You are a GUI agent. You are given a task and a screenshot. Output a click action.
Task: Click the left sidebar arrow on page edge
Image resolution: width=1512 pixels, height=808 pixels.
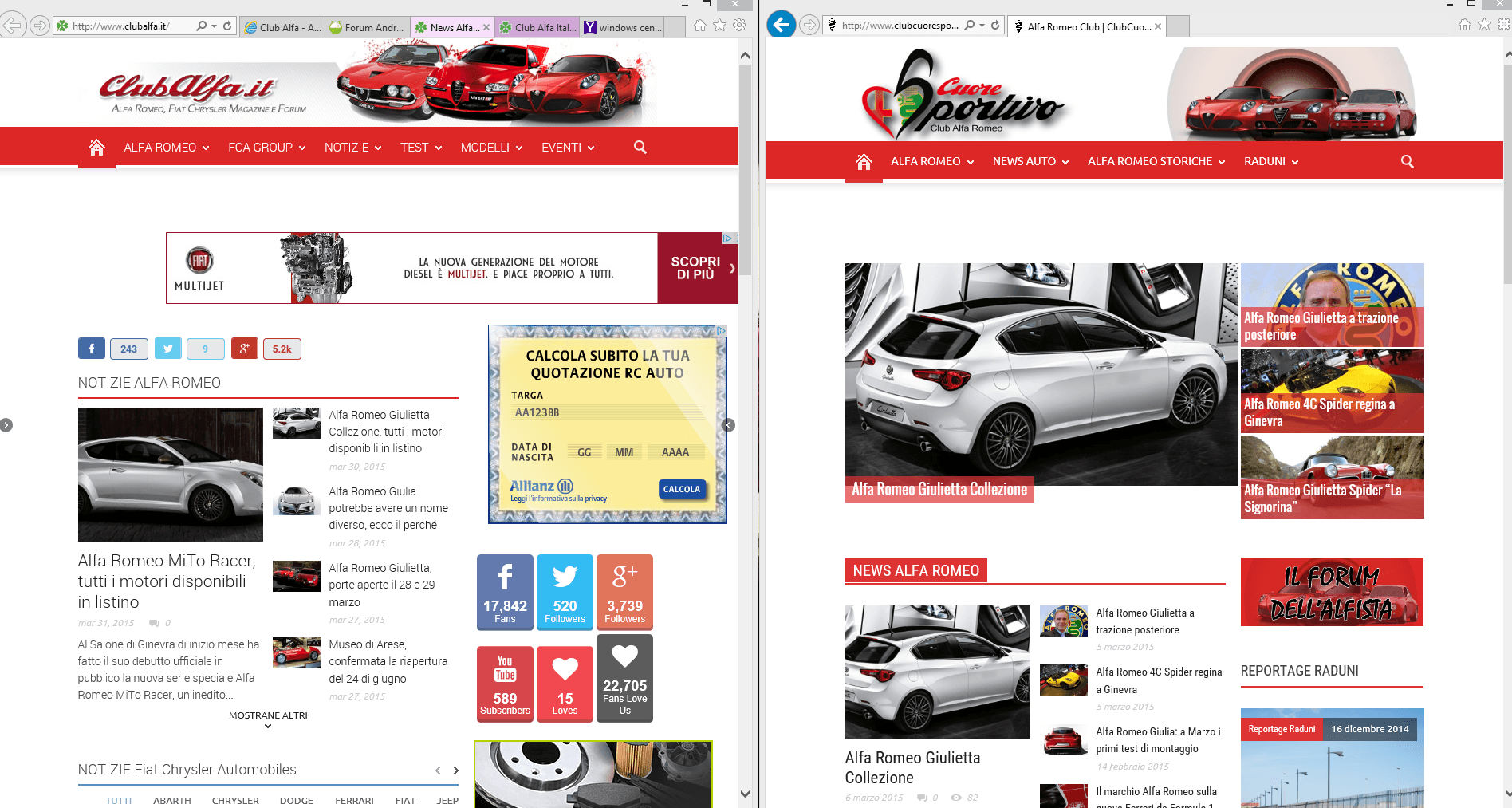(x=6, y=425)
